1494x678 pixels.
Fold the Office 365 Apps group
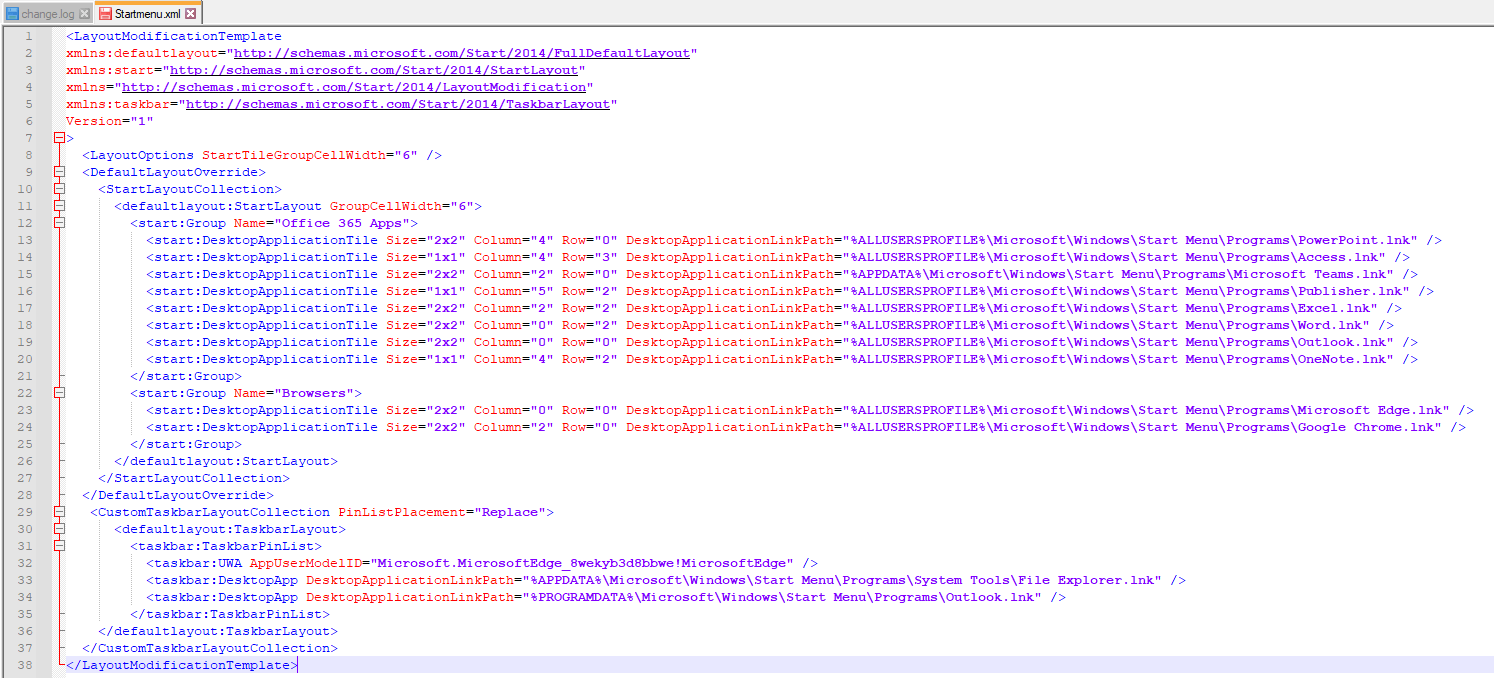click(59, 223)
